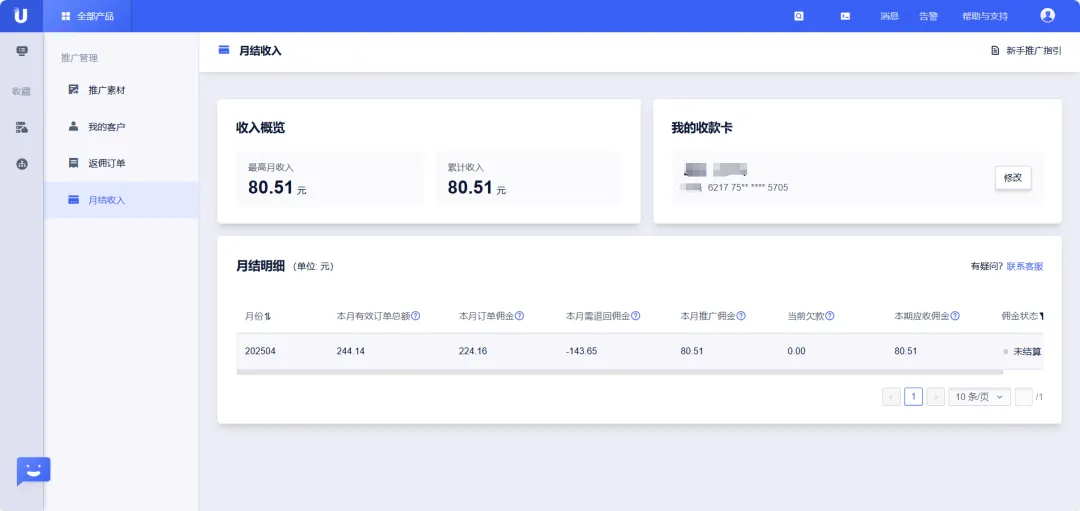Click the monitor icon in left rail
This screenshot has height=511, width=1080.
tap(22, 51)
